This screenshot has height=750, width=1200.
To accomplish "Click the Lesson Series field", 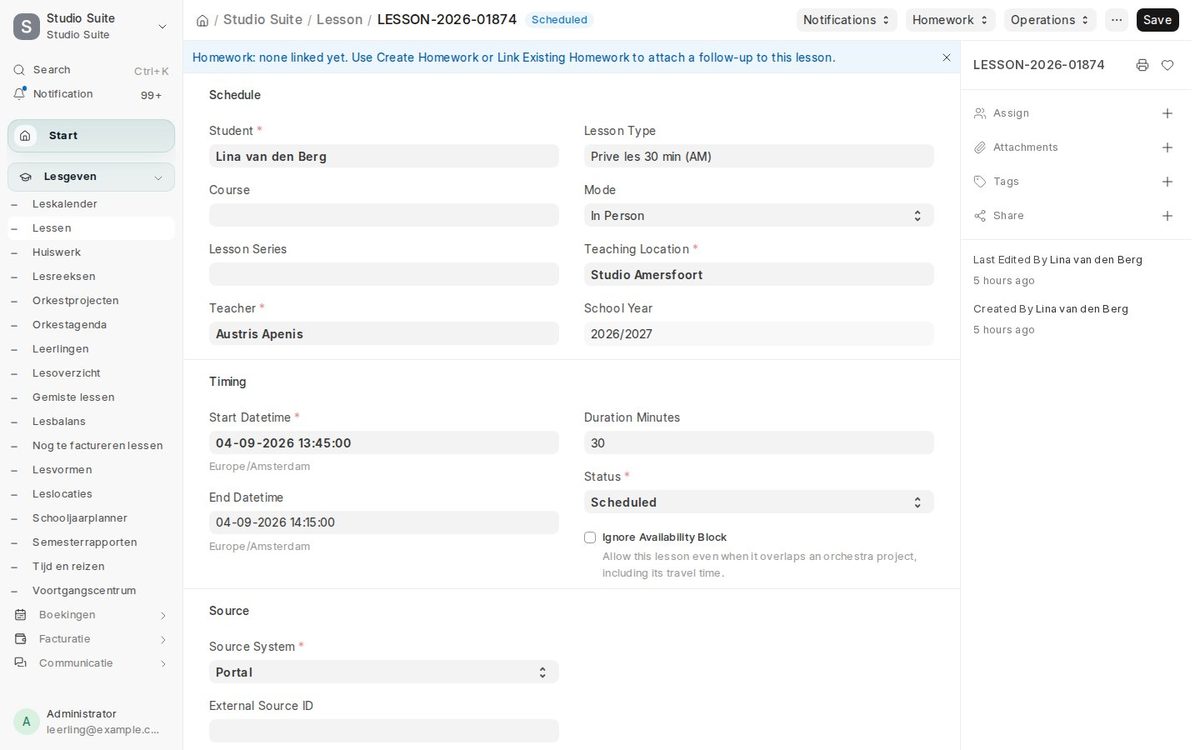I will [384, 275].
